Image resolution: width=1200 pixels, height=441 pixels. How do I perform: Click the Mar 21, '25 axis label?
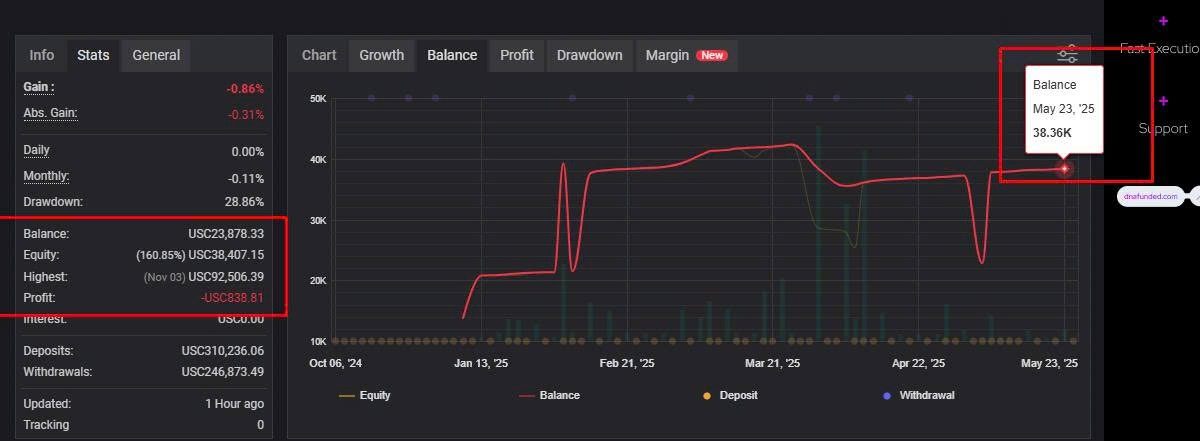(770, 364)
